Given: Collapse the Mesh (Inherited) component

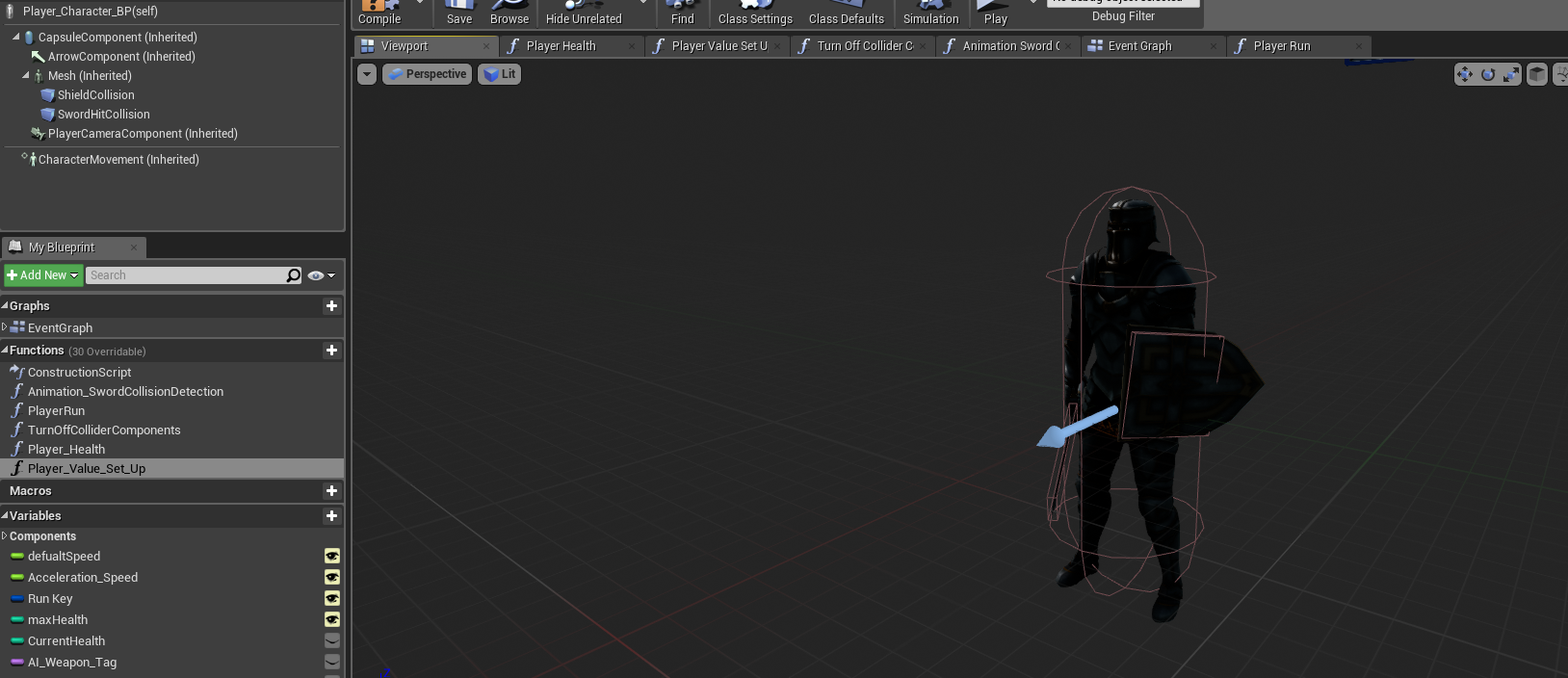Looking at the screenshot, I should tap(26, 75).
